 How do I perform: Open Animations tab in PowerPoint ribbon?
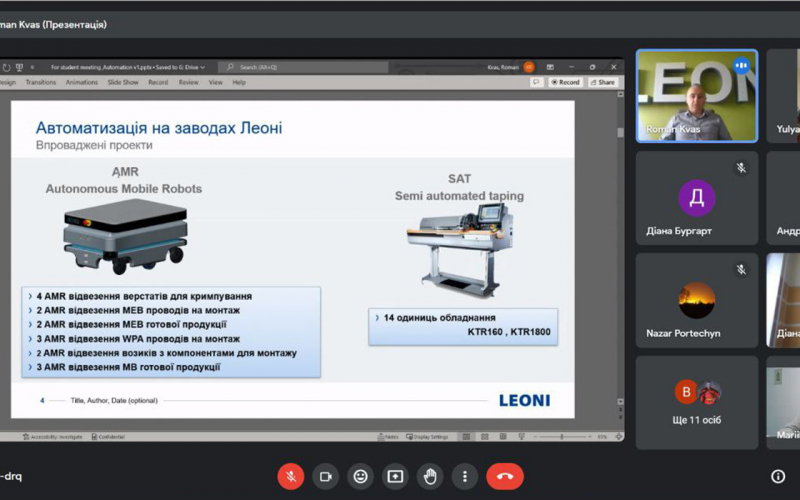pyautogui.click(x=82, y=82)
